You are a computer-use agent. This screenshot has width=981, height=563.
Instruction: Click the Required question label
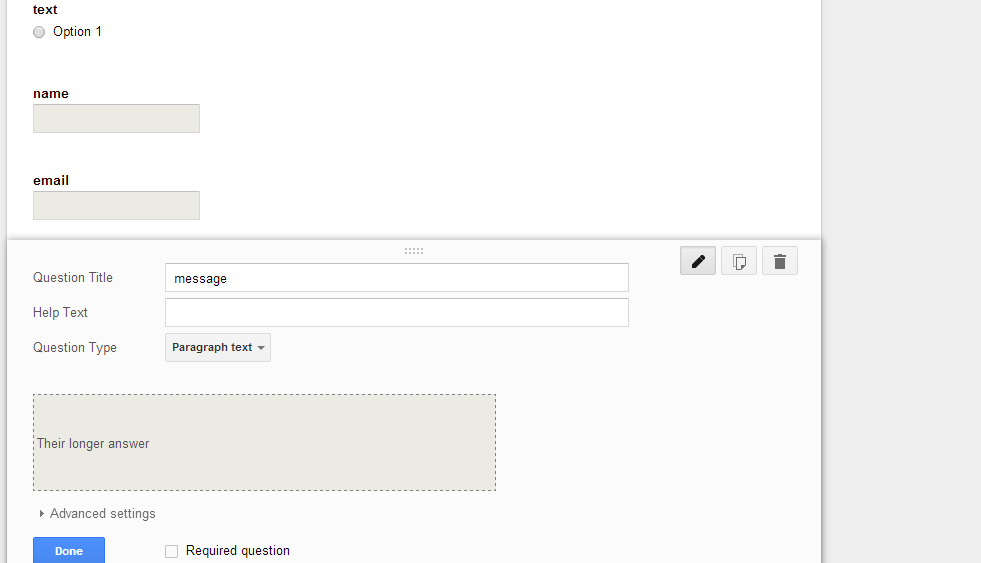click(238, 550)
